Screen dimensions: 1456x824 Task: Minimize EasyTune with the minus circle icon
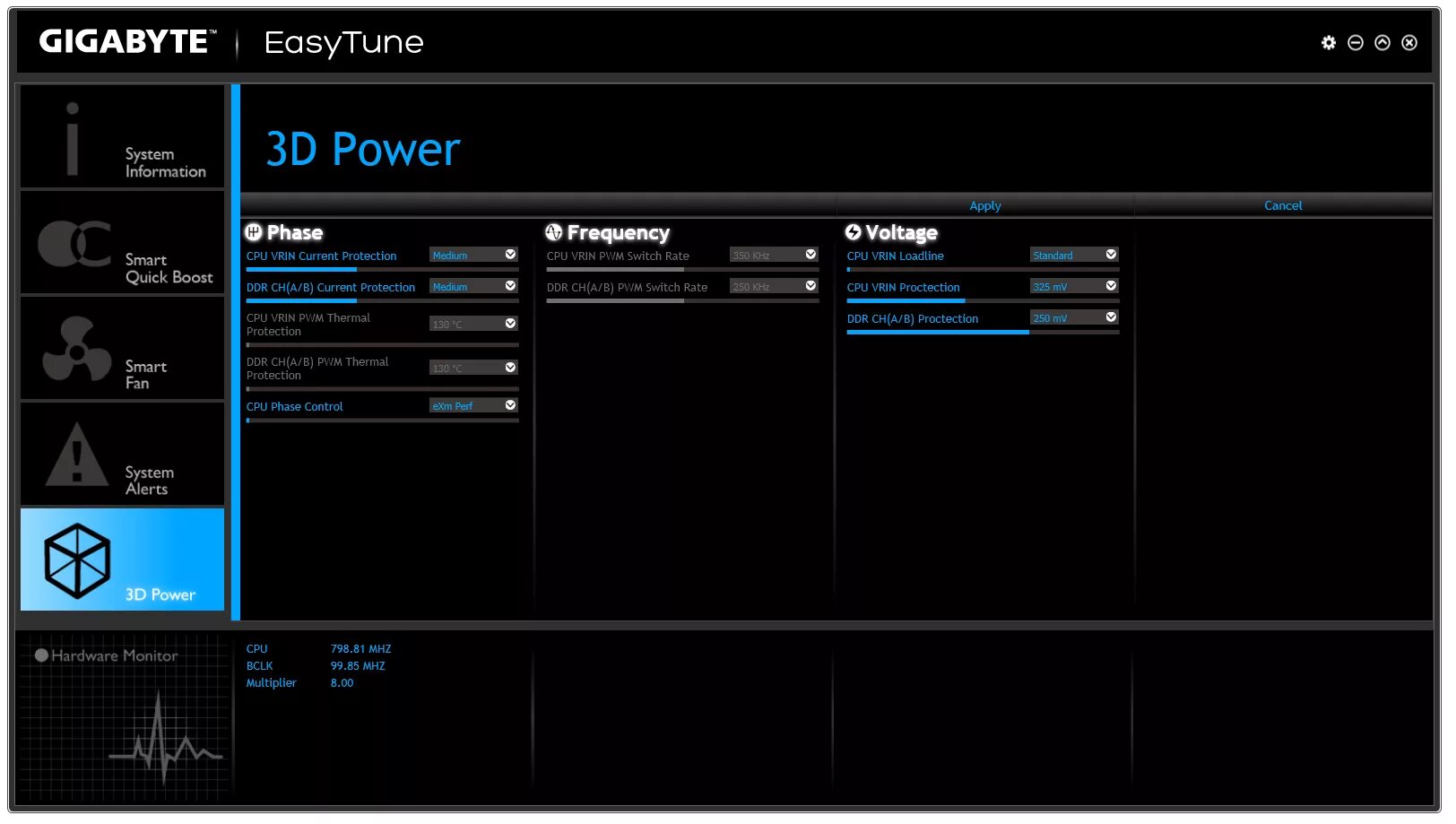tap(1355, 42)
